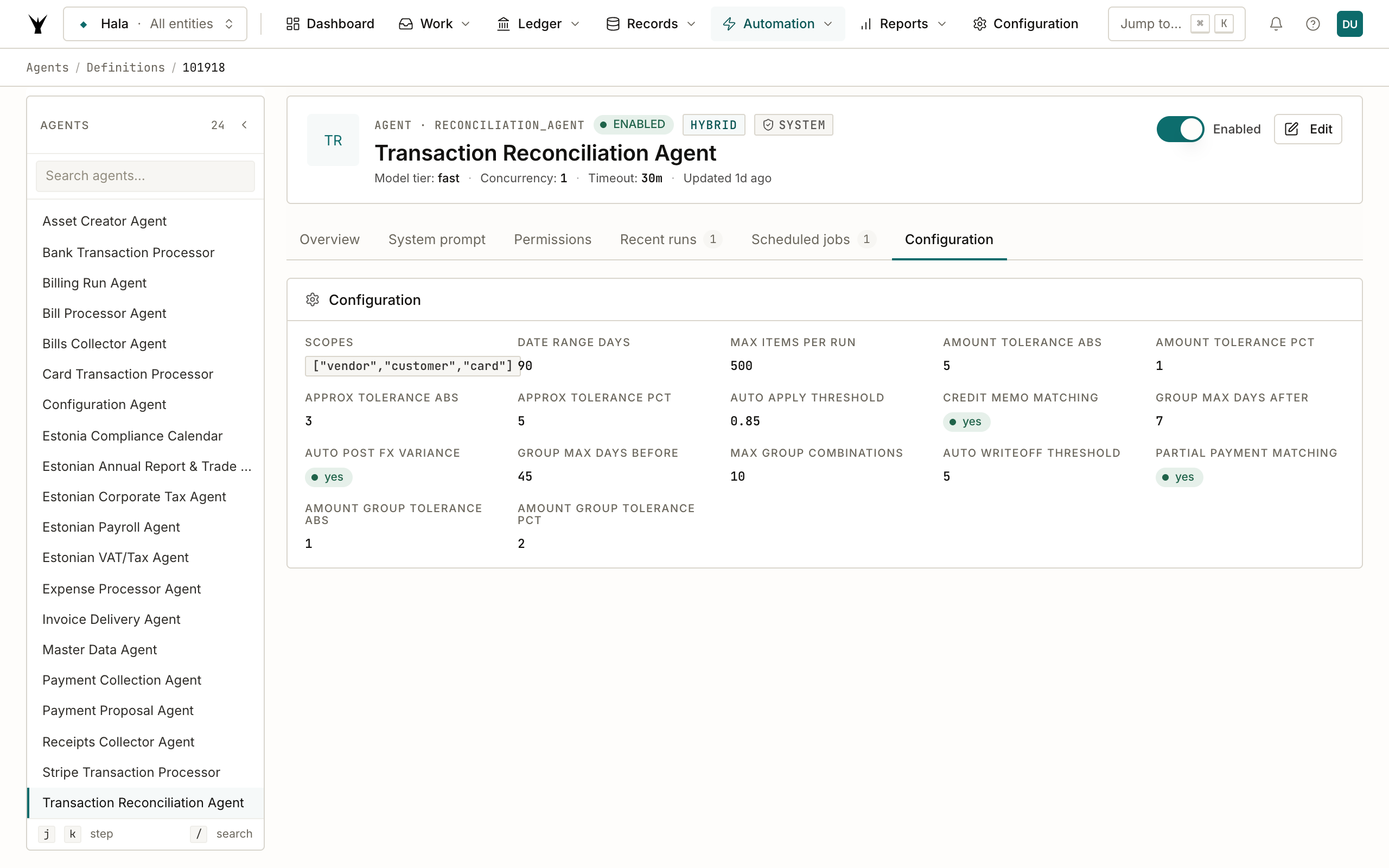The height and width of the screenshot is (868, 1389).
Task: Click the scopes value ["vendor","customer","card"]
Action: (x=413, y=366)
